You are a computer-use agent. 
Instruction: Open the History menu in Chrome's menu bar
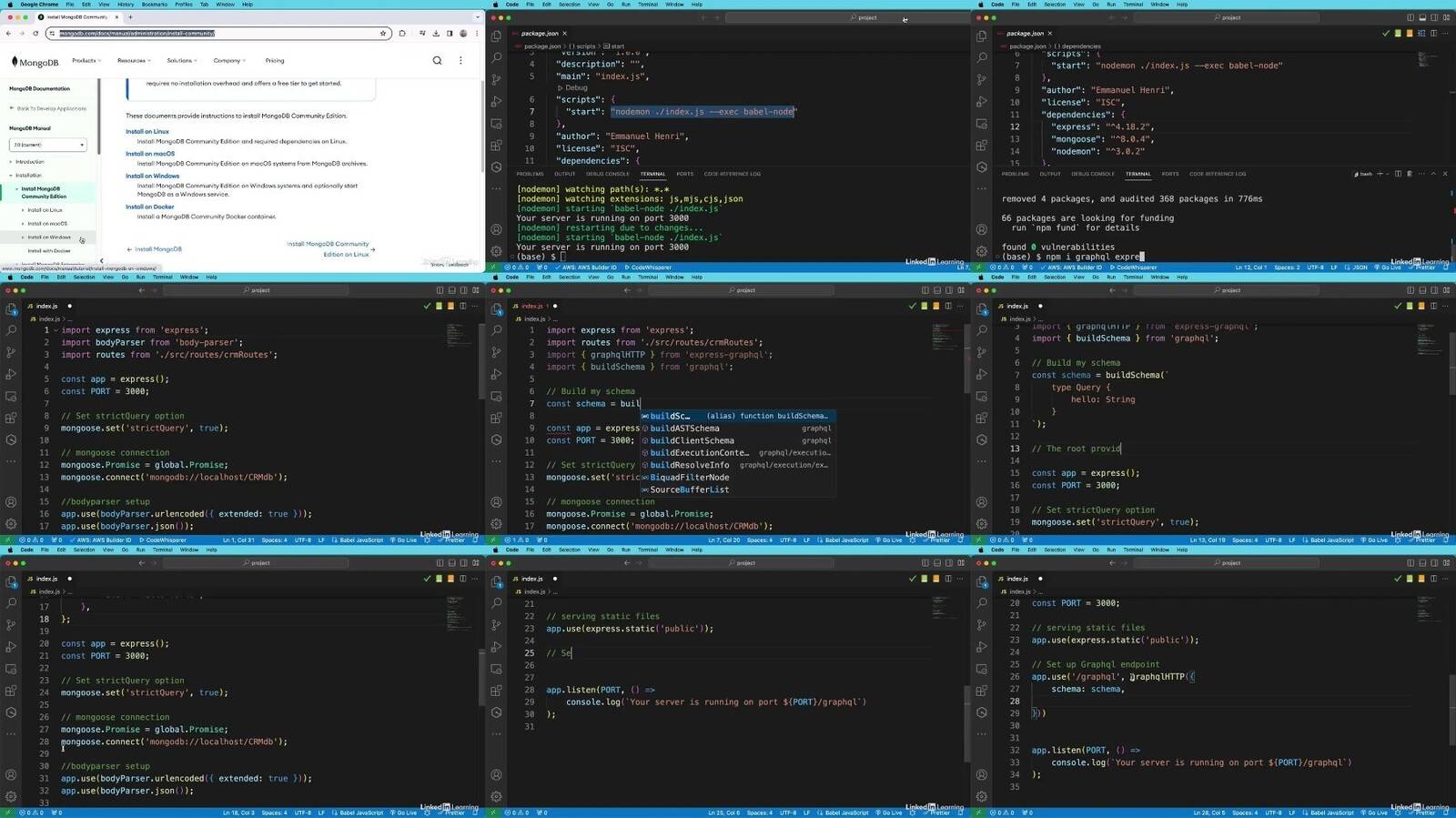(126, 5)
